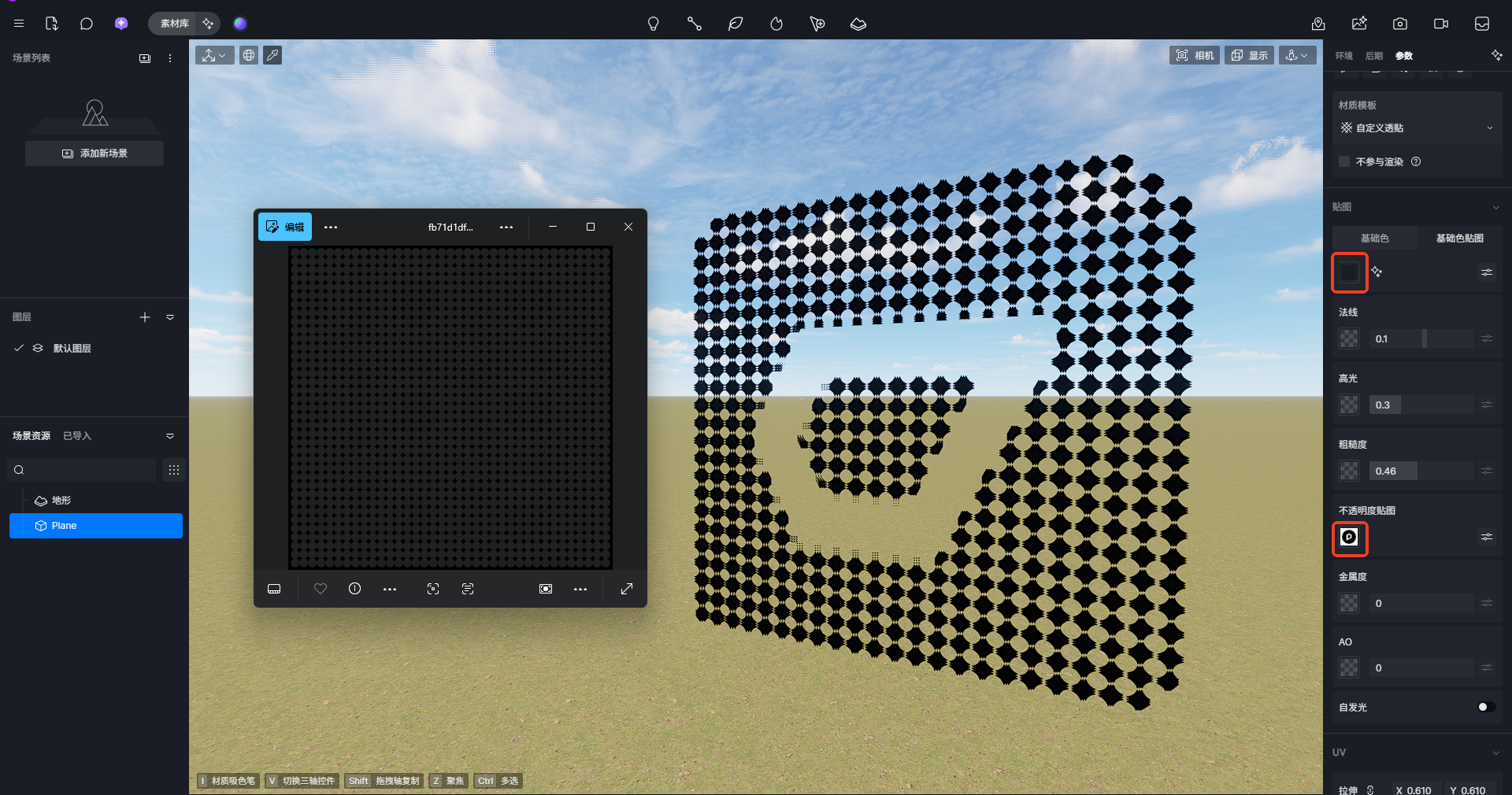Click the video recording icon
The image size is (1512, 795).
tap(1441, 24)
